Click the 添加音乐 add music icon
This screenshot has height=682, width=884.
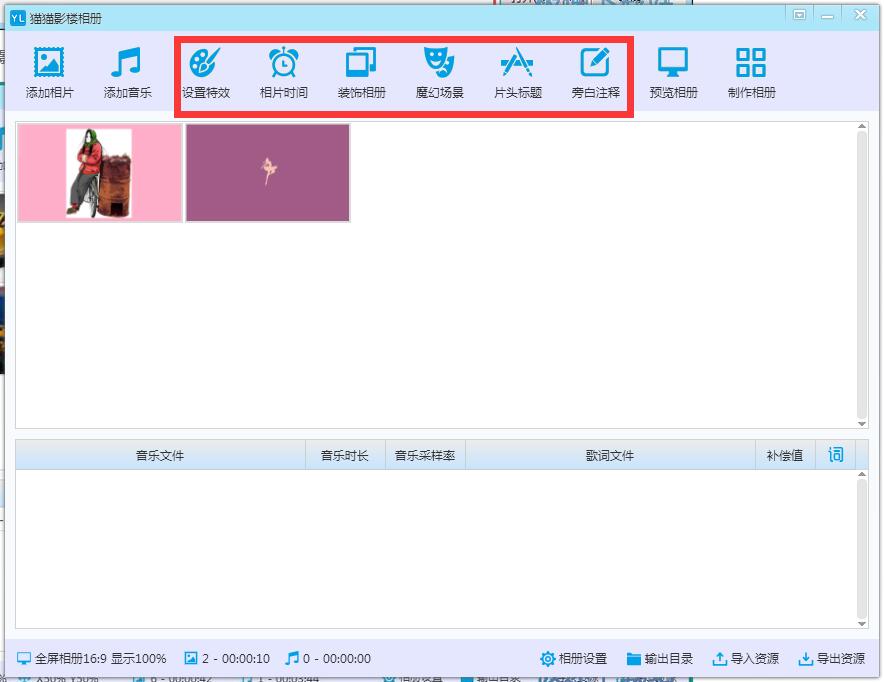click(127, 64)
